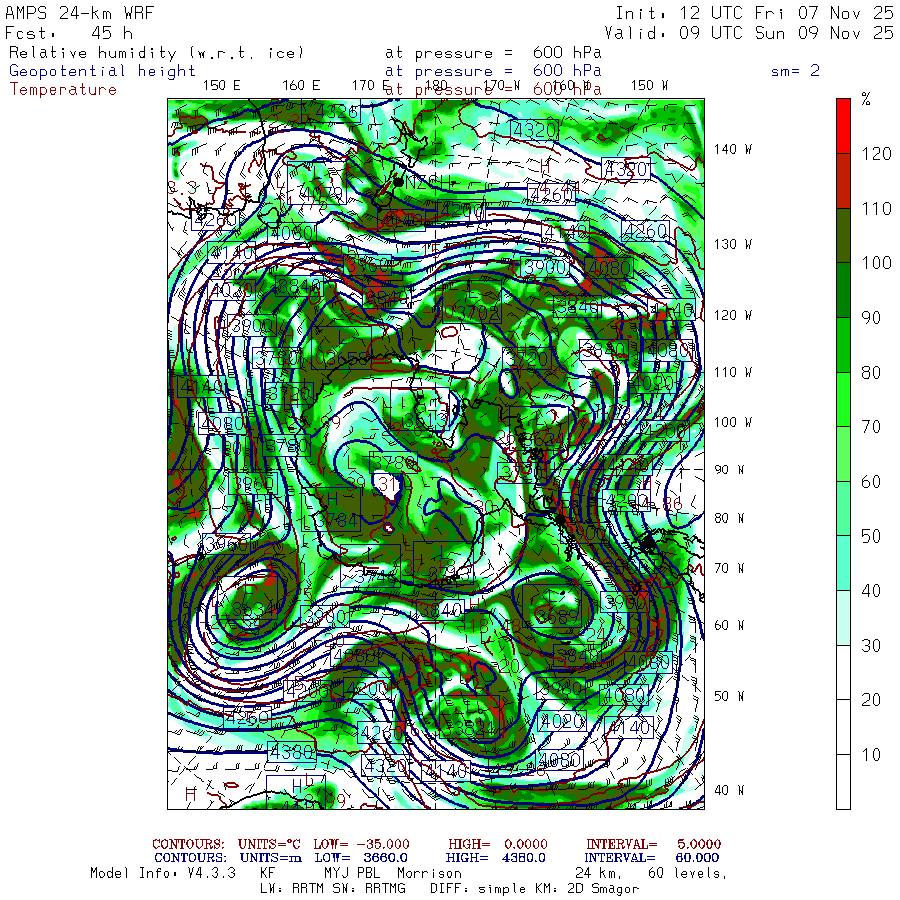Click the '140 W' longitude label

(x=733, y=150)
